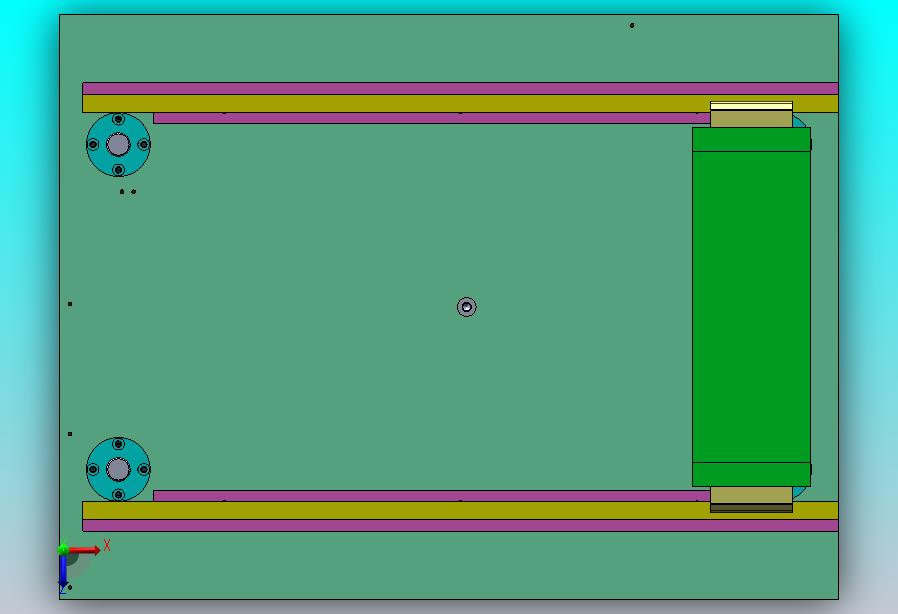Screen dimensions: 898x614
Task: Select the lower end band of the green block
Action: click(x=751, y=474)
